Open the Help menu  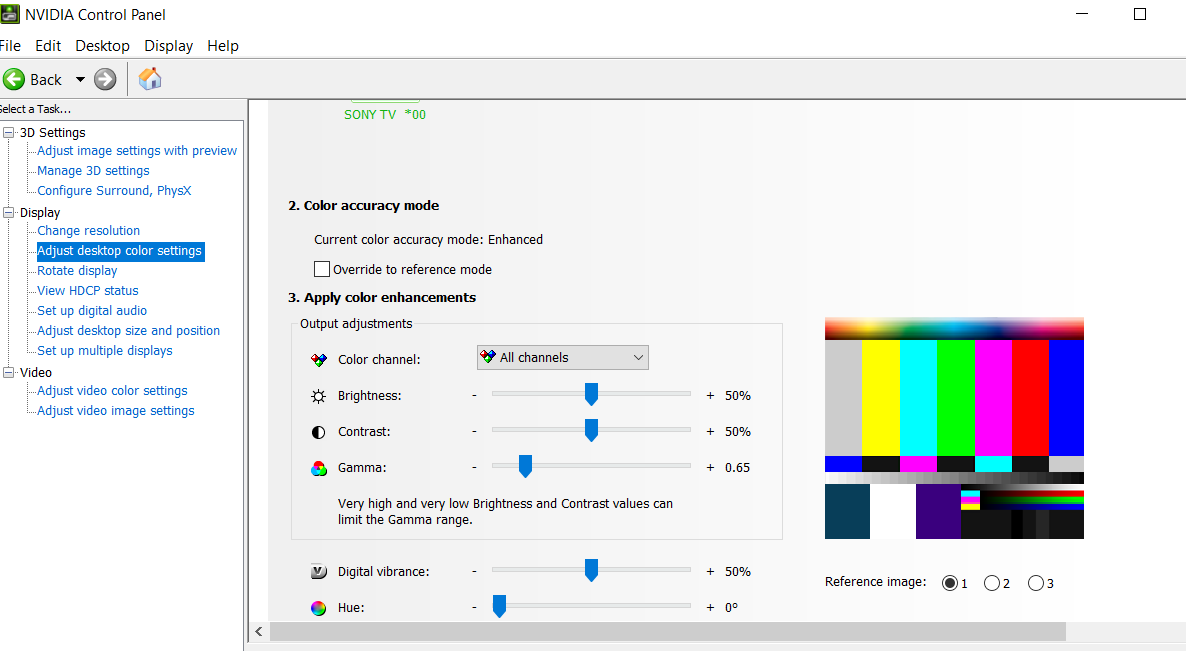[x=222, y=46]
